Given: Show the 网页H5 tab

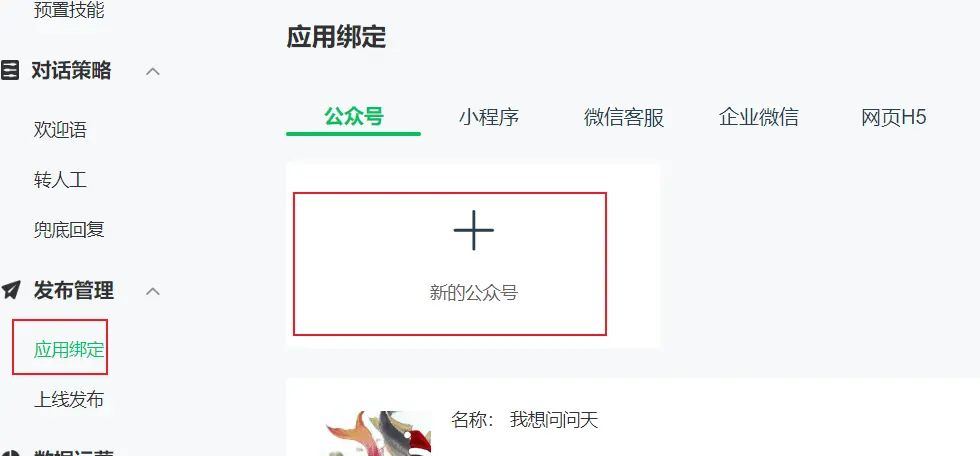Looking at the screenshot, I should point(894,117).
